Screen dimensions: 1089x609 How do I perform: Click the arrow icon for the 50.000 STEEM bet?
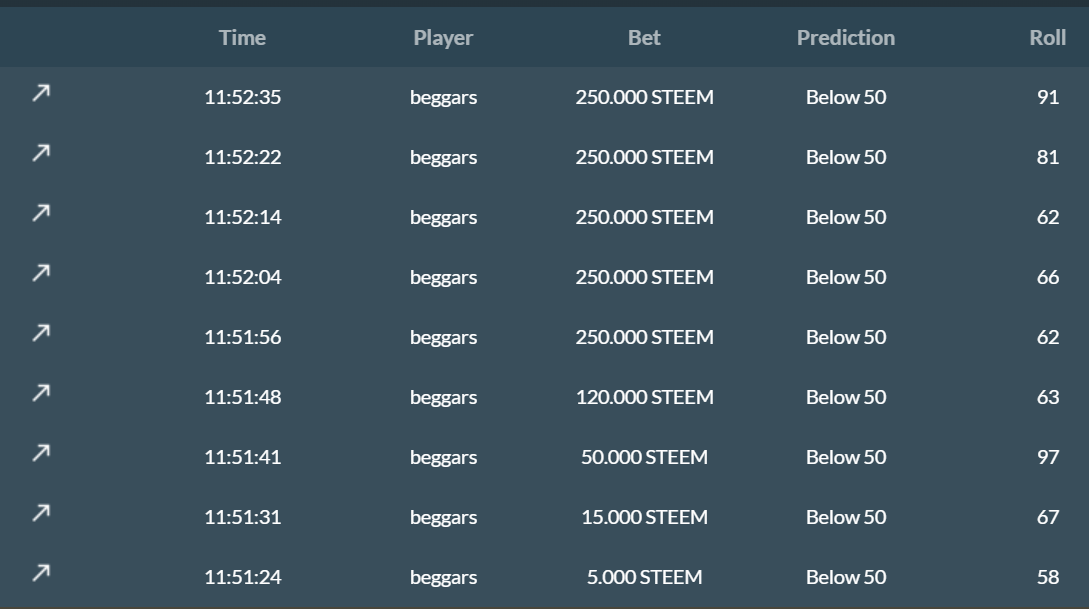tap(40, 453)
